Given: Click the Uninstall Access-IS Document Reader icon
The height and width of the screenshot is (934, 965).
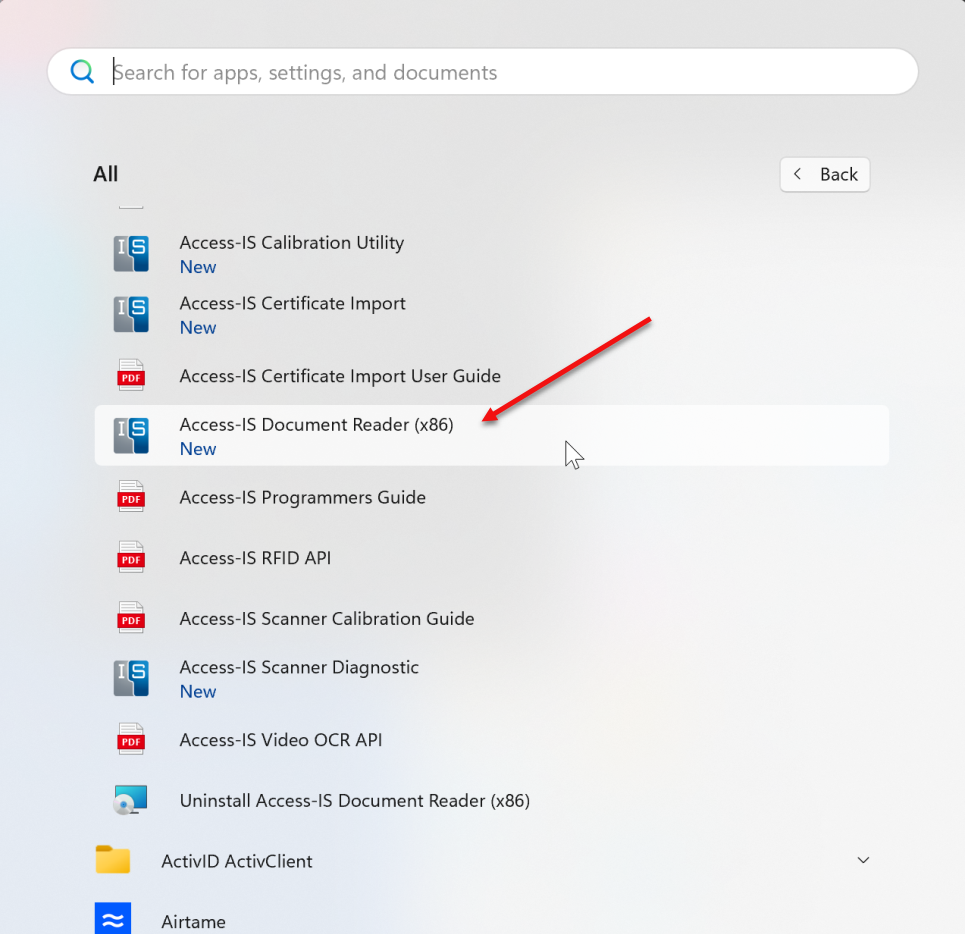Looking at the screenshot, I should click(130, 800).
